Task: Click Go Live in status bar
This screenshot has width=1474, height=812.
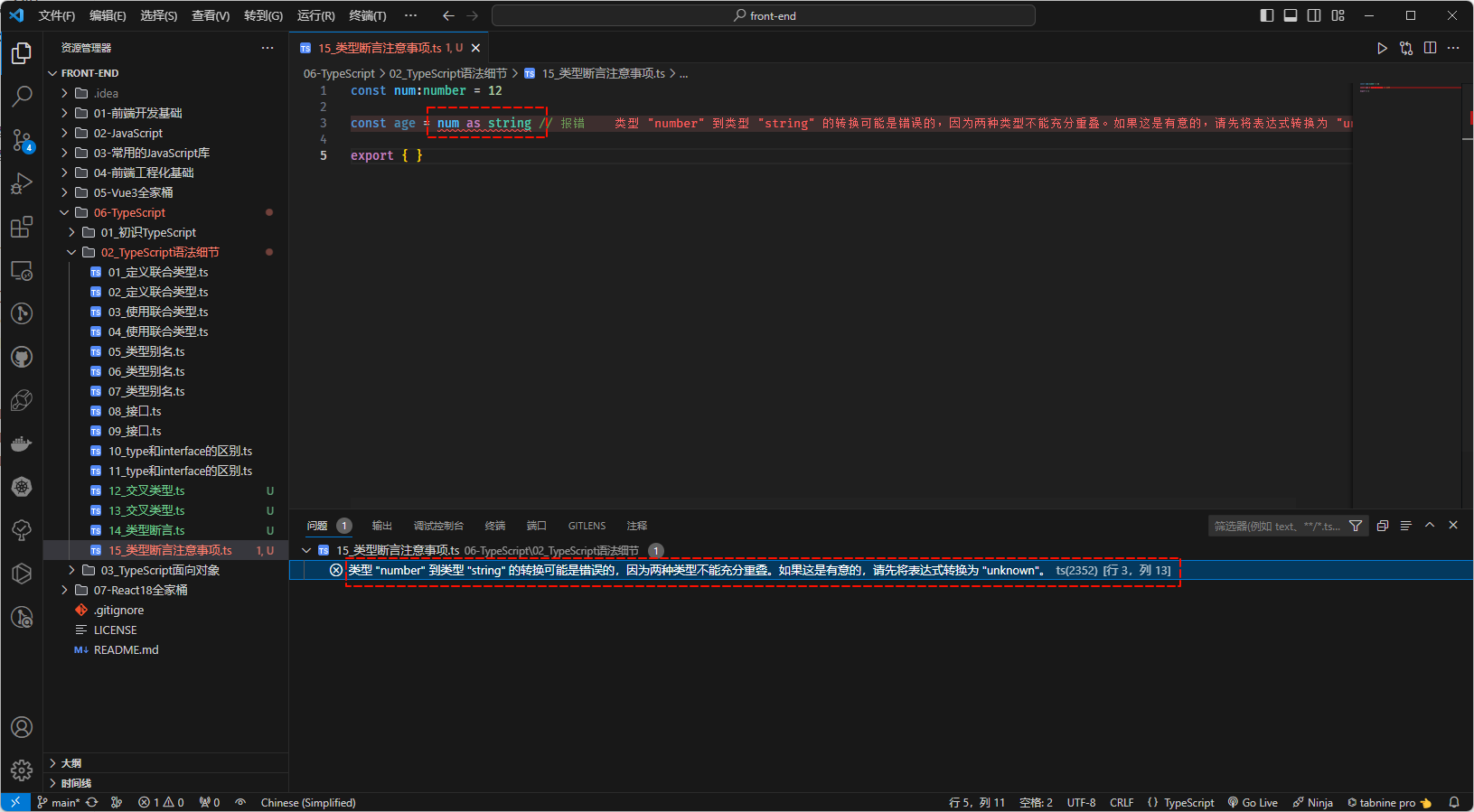Action: (1253, 802)
